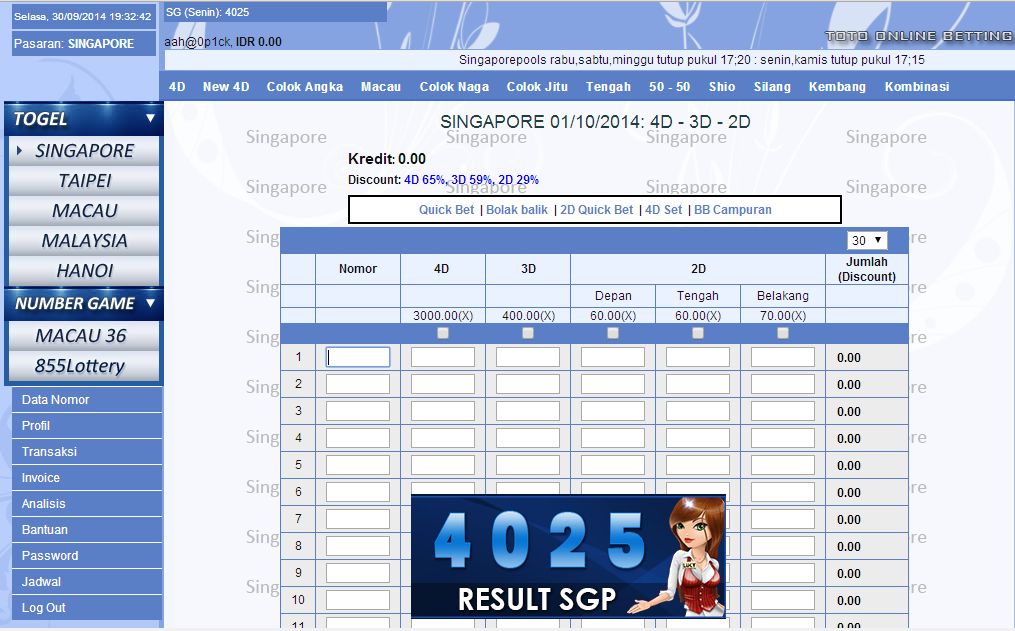Image resolution: width=1015 pixels, height=631 pixels.
Task: Open MACAU 36 number game
Action: [84, 336]
